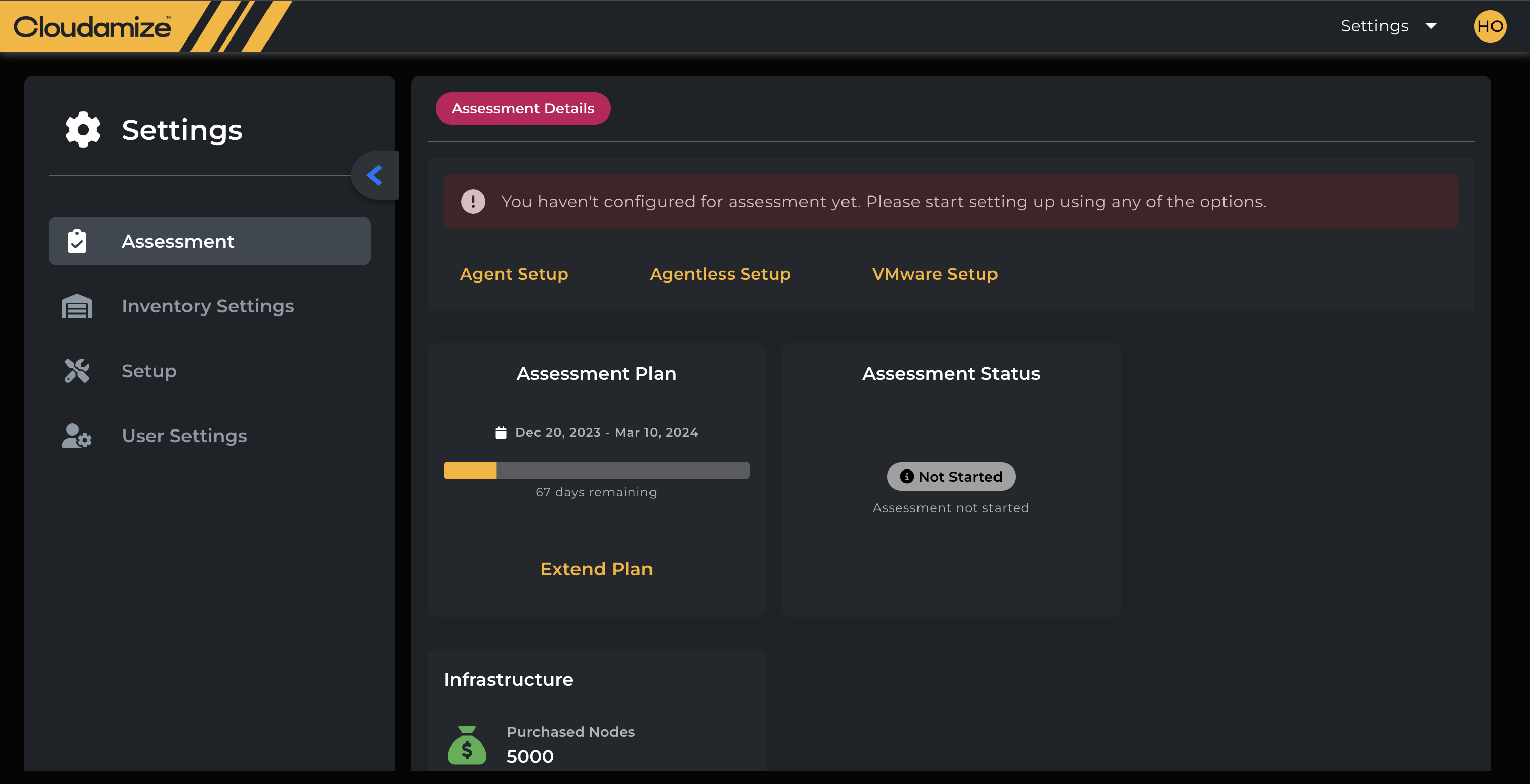Screen dimensions: 1530x784
Task: Click the Assessment Plan heading
Action: 596,374
